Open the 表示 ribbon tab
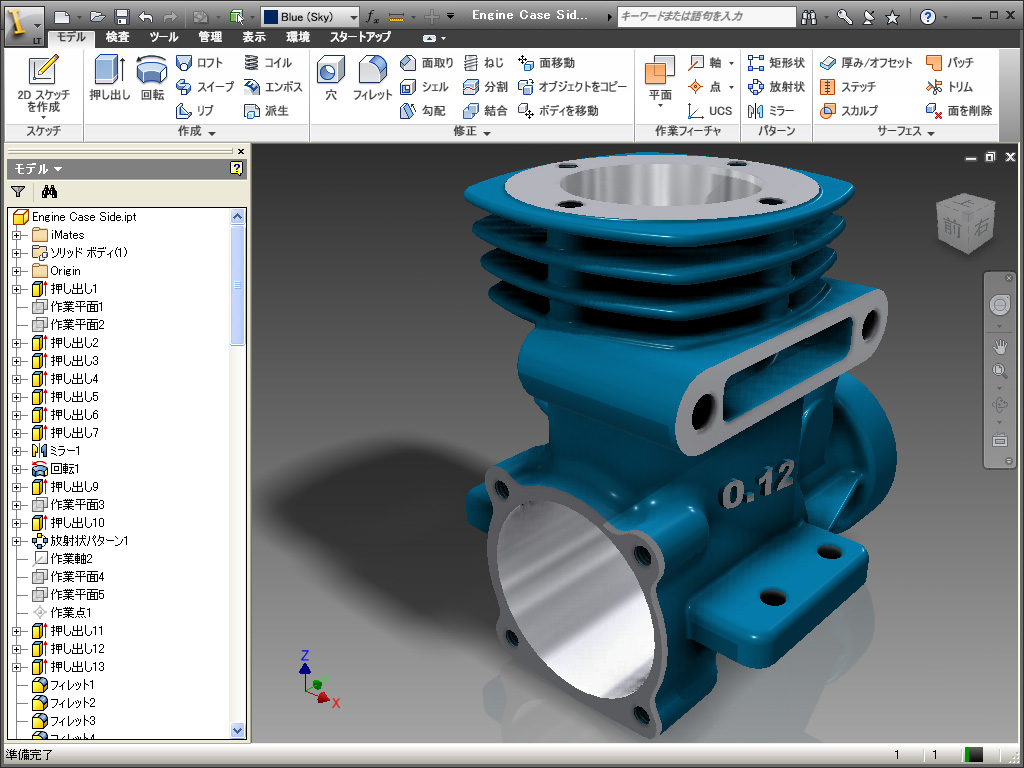The image size is (1024, 768). [254, 37]
